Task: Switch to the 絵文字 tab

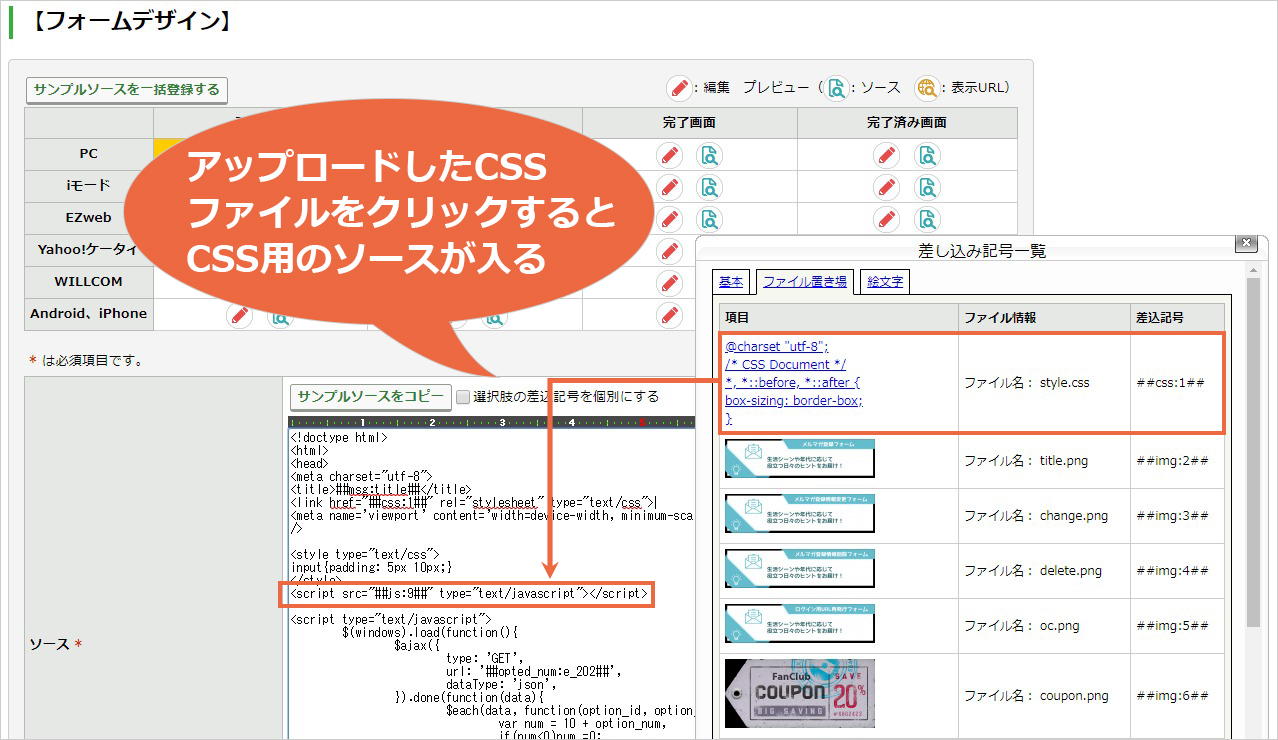Action: coord(885,282)
